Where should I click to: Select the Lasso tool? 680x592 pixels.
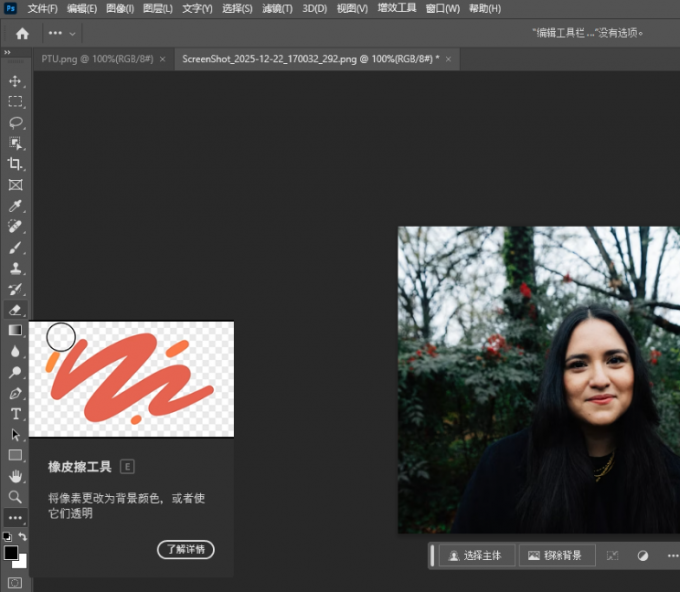[x=15, y=123]
